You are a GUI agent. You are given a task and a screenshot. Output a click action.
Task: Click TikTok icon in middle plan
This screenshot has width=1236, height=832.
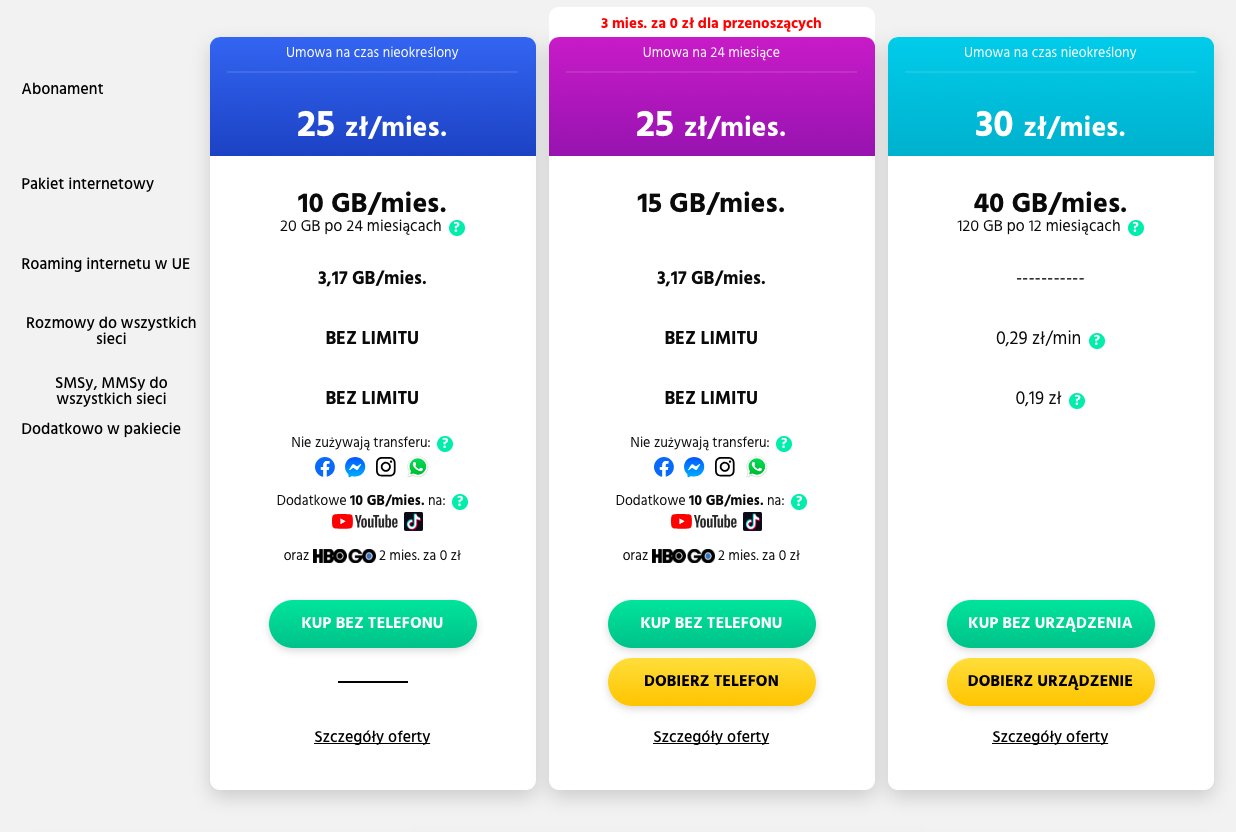(x=753, y=521)
